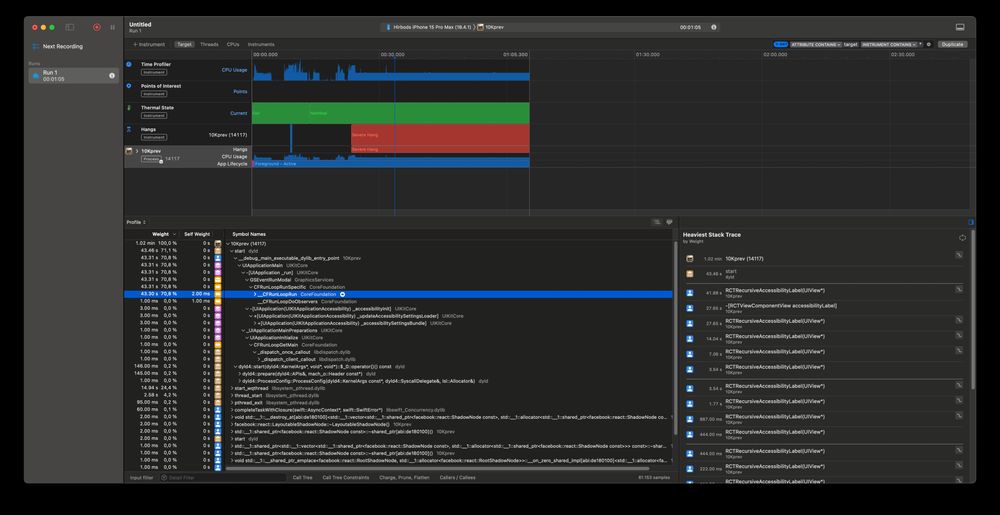Image resolution: width=1000 pixels, height=515 pixels.
Task: Click the comment bubble icon above the table
Action: (669, 222)
